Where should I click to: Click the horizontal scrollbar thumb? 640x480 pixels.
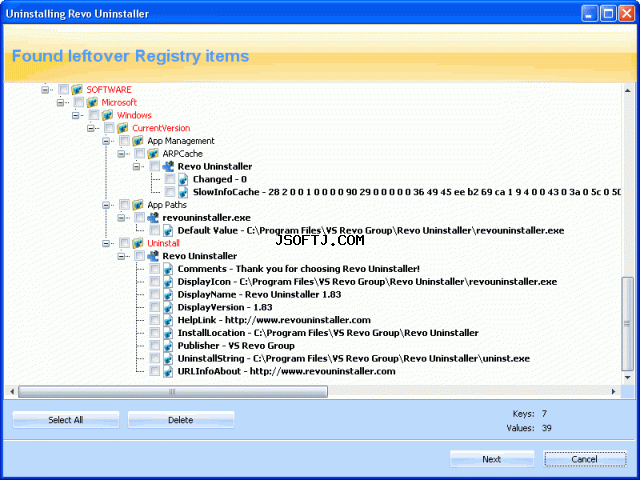(173, 391)
